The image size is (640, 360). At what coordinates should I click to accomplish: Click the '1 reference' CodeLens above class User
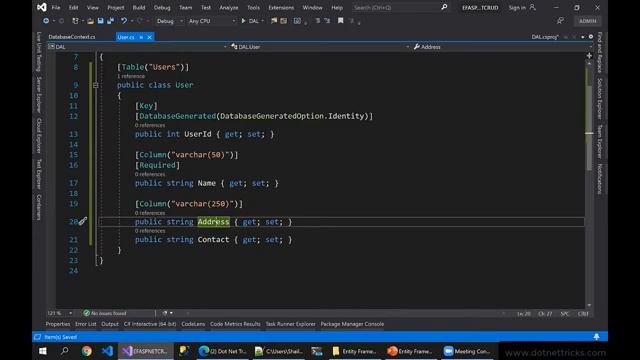coord(131,76)
